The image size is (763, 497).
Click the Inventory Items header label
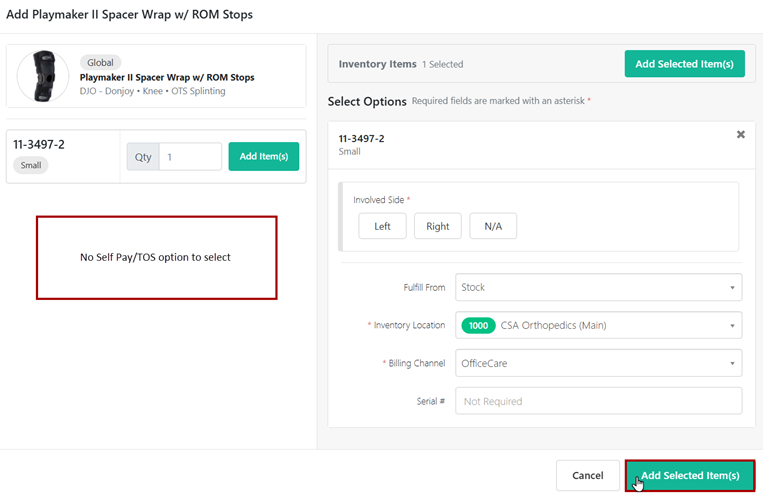[377, 64]
